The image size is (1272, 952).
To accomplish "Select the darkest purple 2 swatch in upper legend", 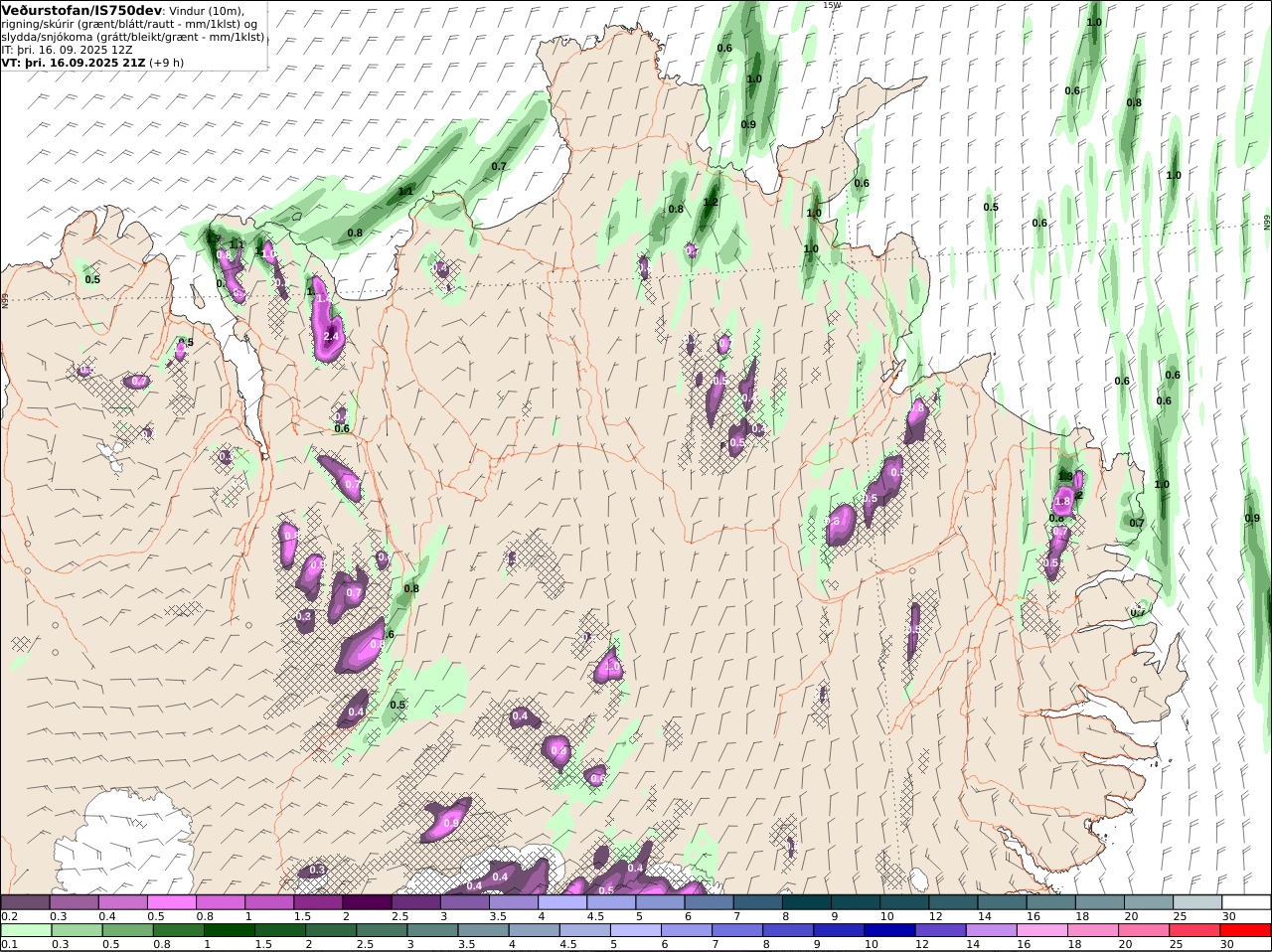I will click(x=367, y=902).
